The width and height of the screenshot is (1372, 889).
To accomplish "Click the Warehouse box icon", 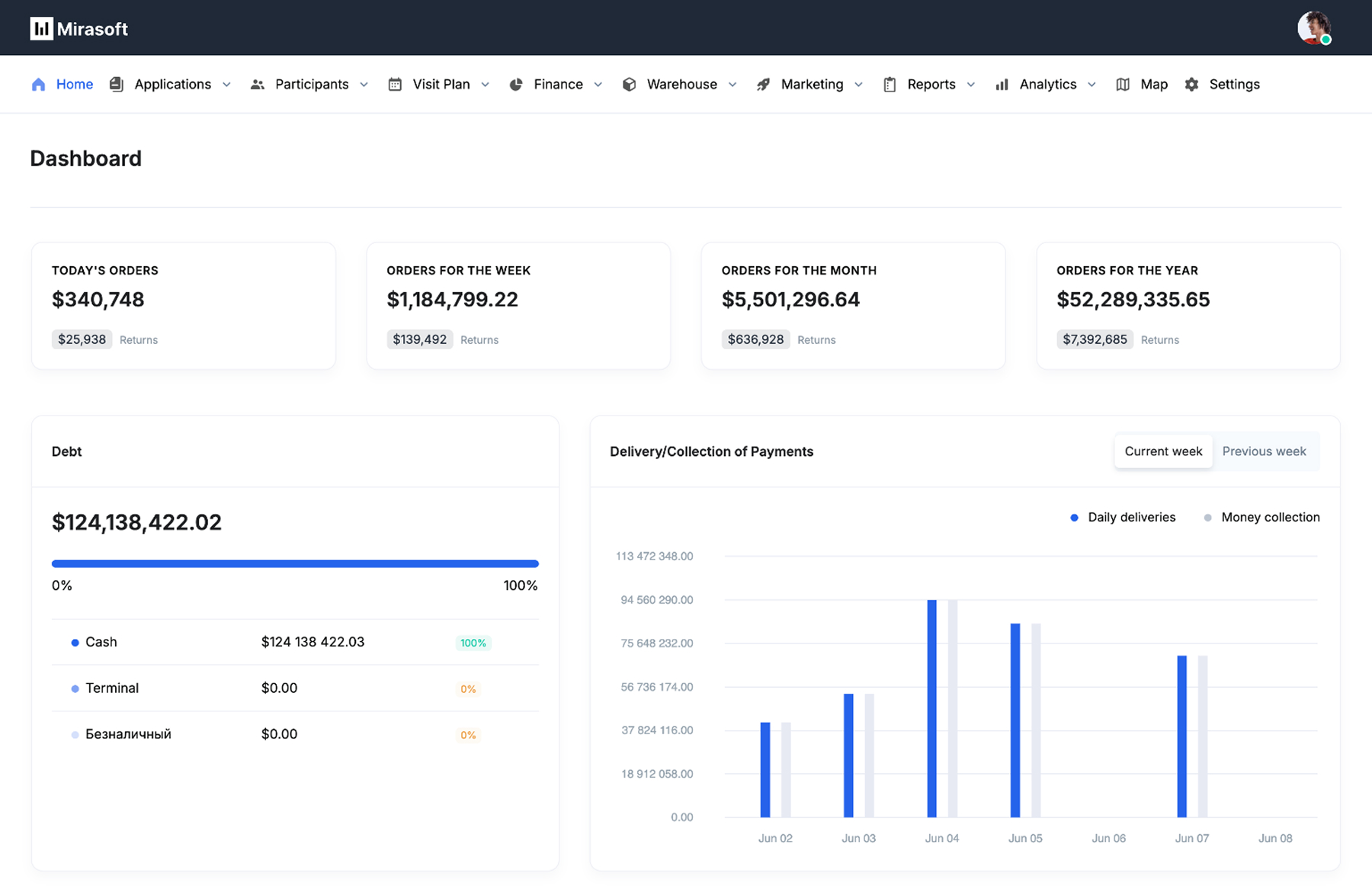I will pos(629,85).
